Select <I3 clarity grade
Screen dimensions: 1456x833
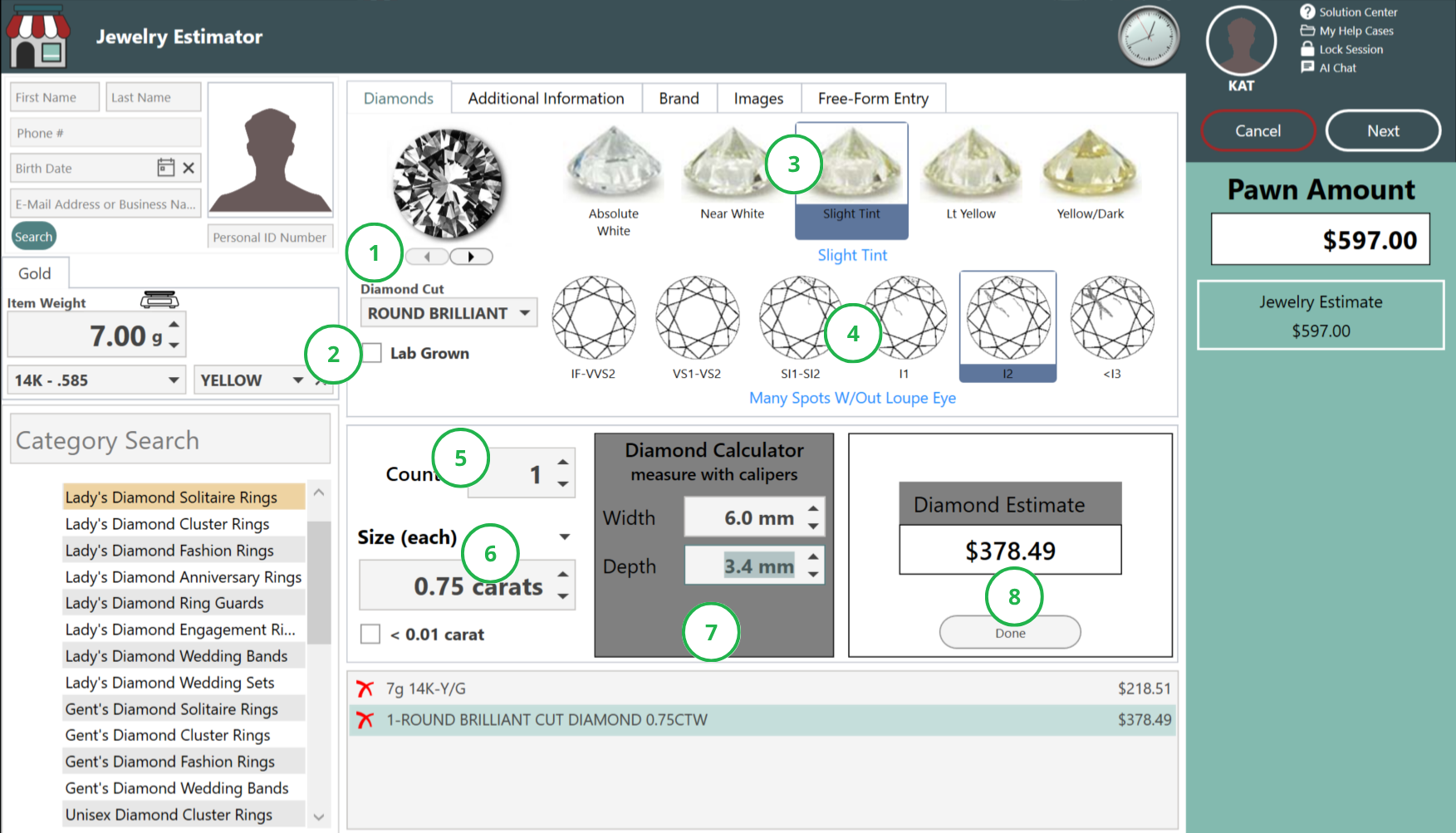pyautogui.click(x=1112, y=328)
